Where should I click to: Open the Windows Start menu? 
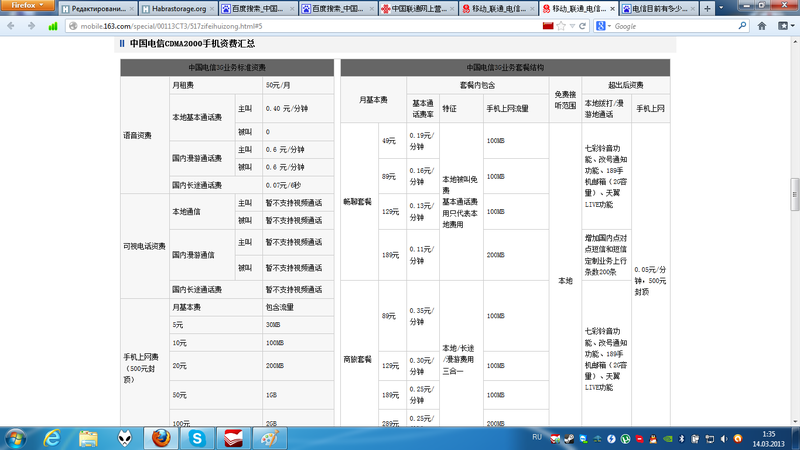click(15, 438)
